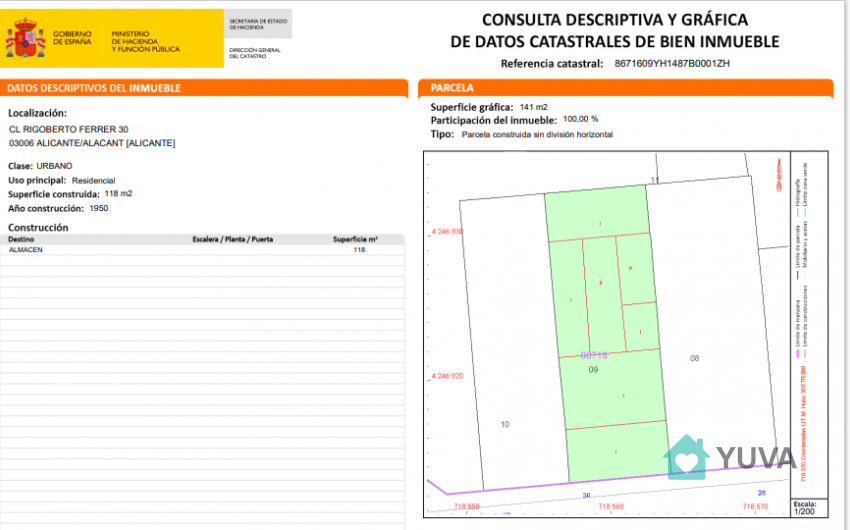Open the Parcela section header
This screenshot has height=530, width=850.
click(445, 88)
